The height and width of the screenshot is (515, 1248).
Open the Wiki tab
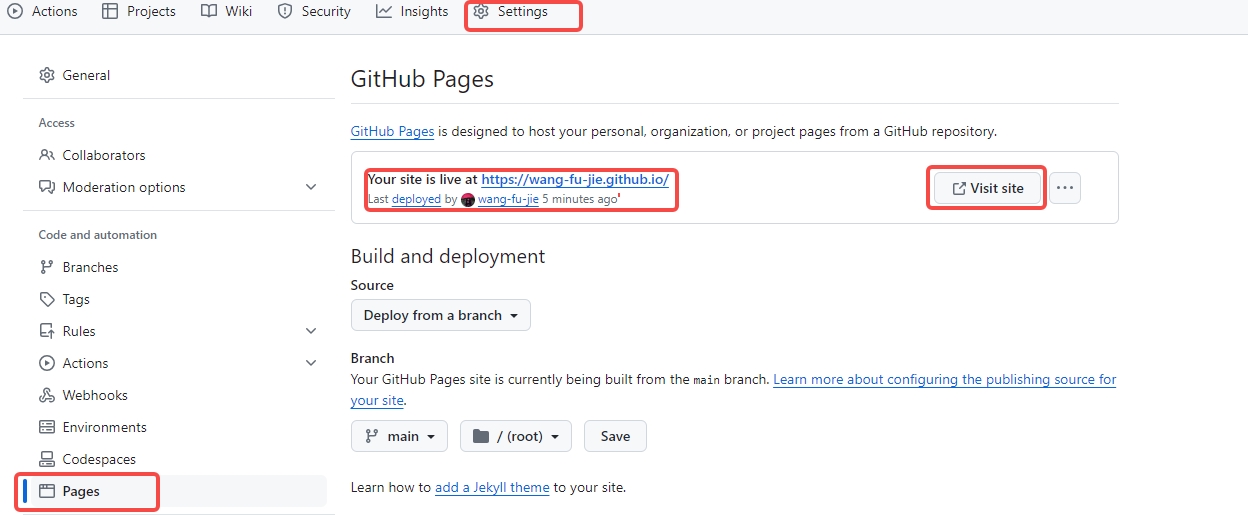click(226, 12)
